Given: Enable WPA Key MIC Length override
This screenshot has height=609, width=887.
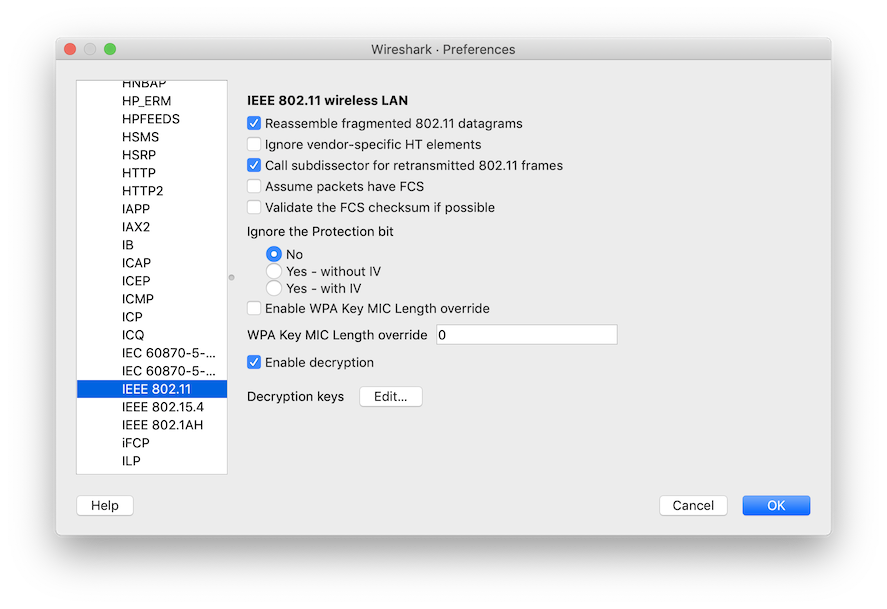Looking at the screenshot, I should click(254, 308).
